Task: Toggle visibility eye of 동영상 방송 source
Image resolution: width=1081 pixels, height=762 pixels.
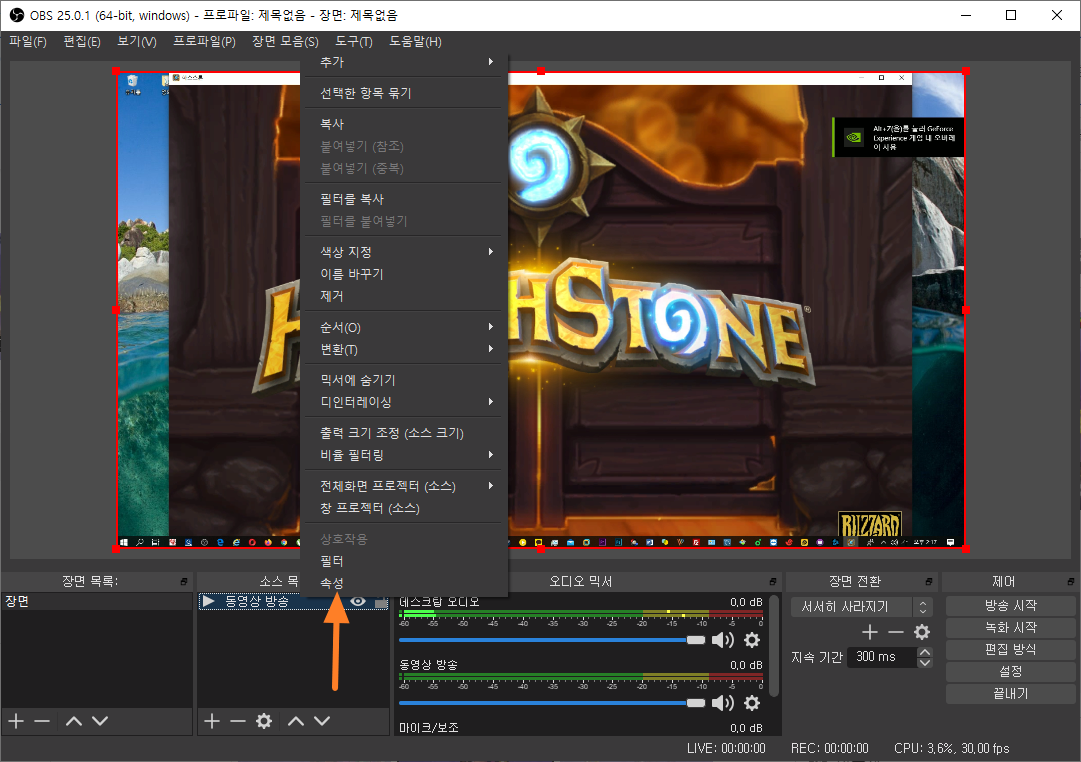Action: (358, 601)
